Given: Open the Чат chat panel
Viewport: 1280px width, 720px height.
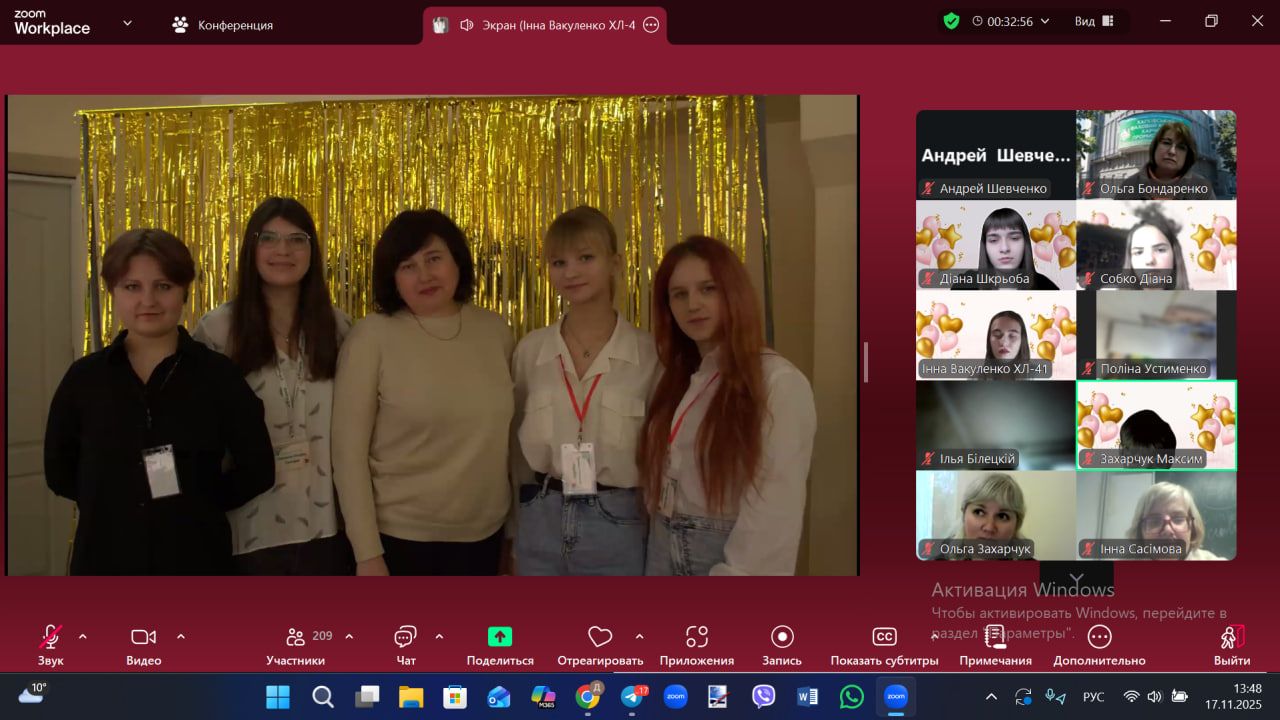Looking at the screenshot, I should pos(405,638).
